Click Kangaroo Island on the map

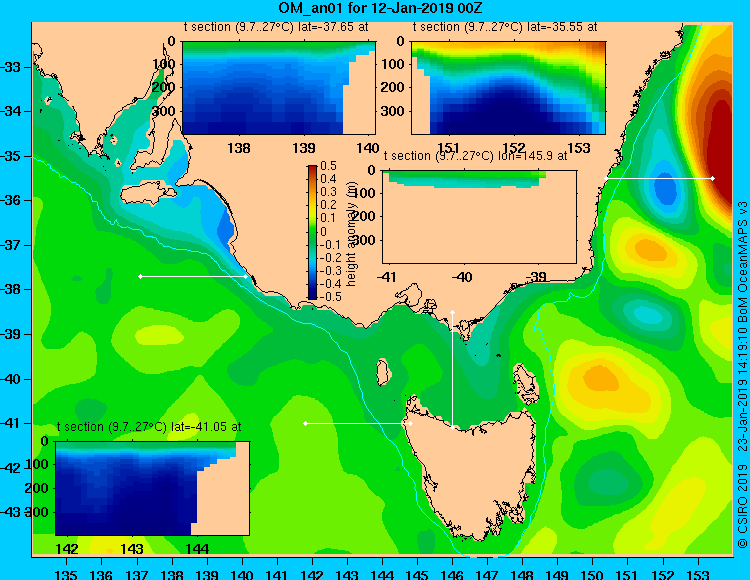click(148, 192)
